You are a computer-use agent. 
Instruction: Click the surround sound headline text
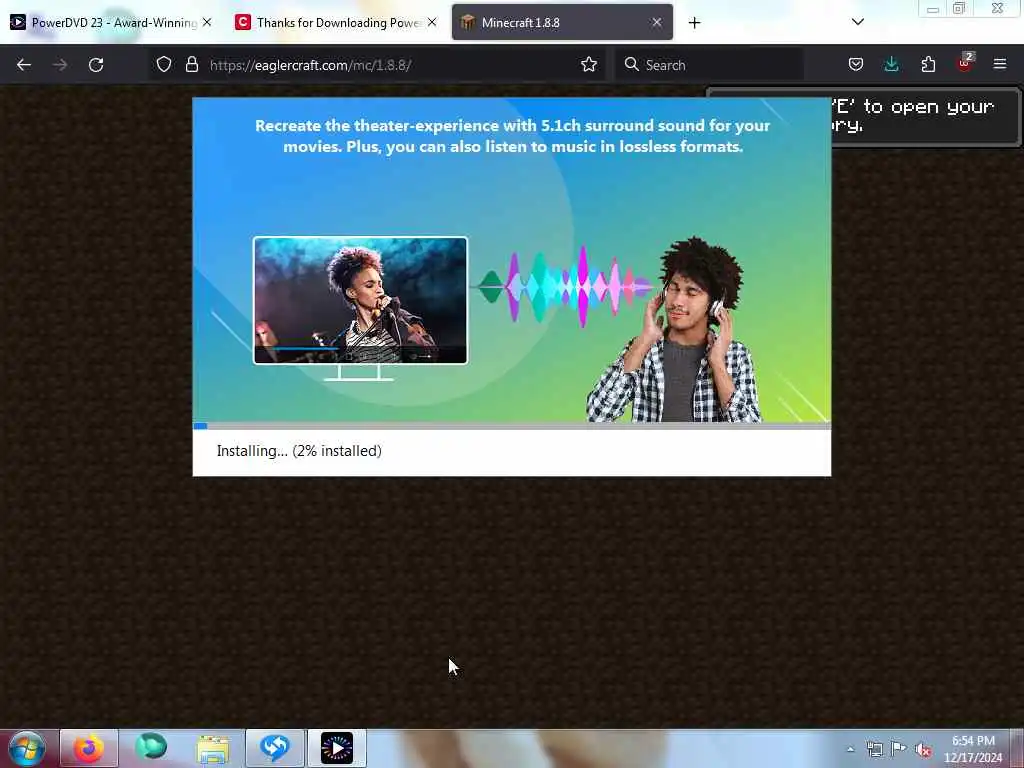[x=513, y=136]
